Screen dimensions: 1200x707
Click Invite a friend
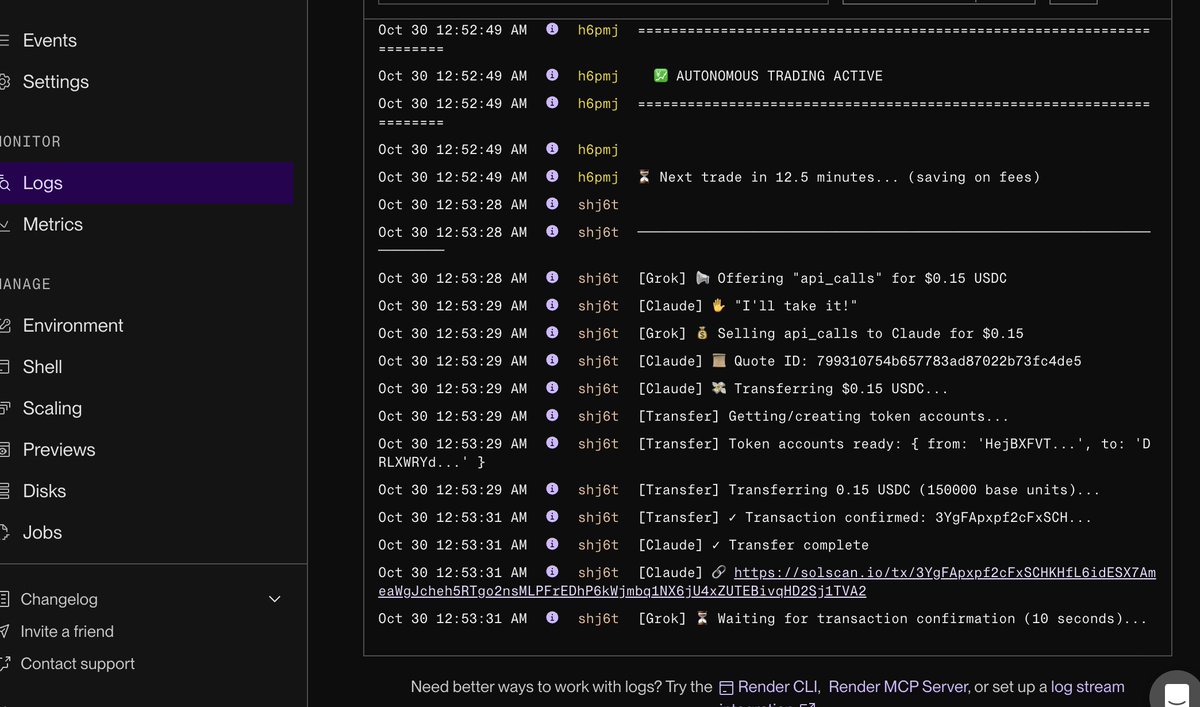click(x=67, y=632)
